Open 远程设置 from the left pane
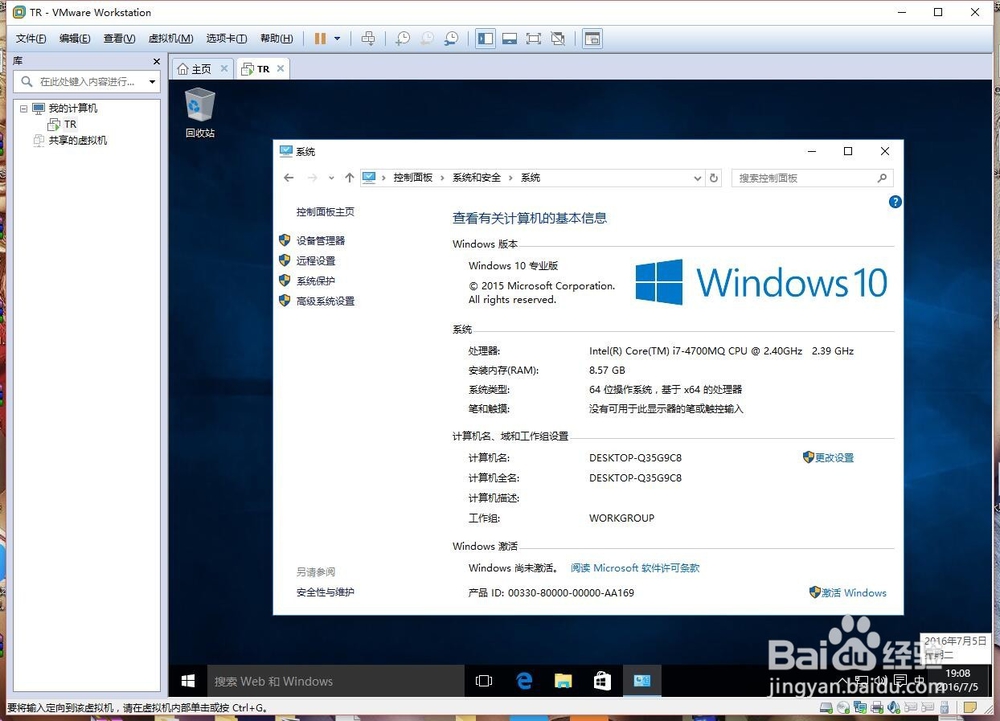The width and height of the screenshot is (1000, 721). click(x=315, y=261)
